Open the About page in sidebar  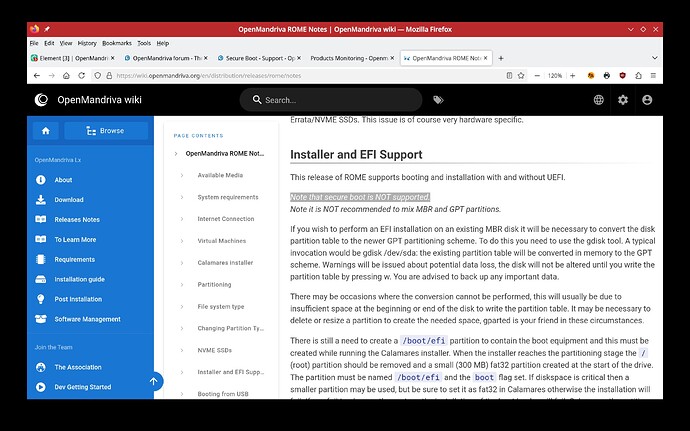point(63,180)
